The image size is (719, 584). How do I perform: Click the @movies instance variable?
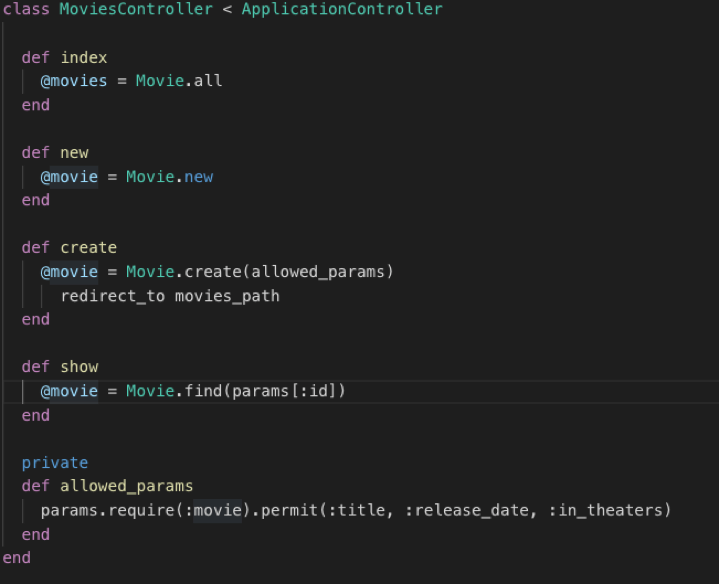pyautogui.click(x=74, y=81)
